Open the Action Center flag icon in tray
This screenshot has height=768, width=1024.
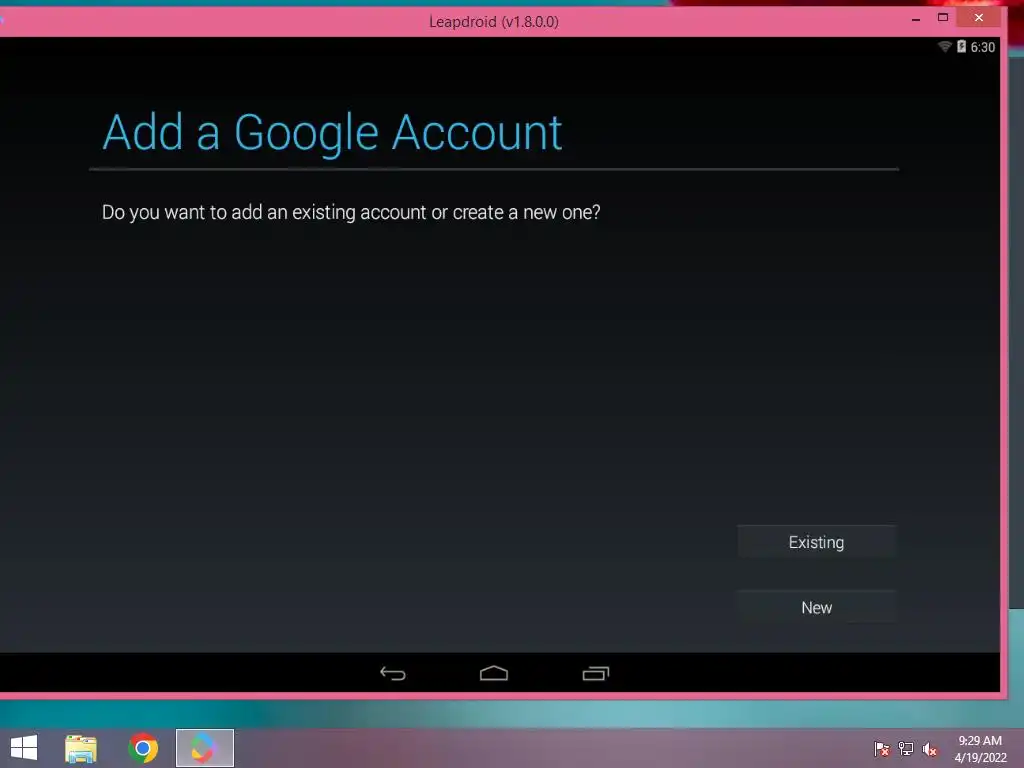click(x=882, y=749)
